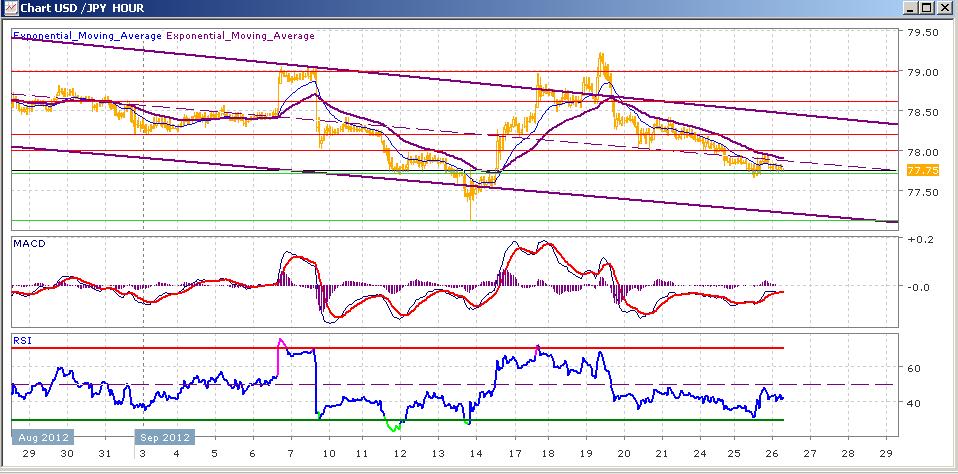Click the +0.2 MACD scale label

coord(920,239)
